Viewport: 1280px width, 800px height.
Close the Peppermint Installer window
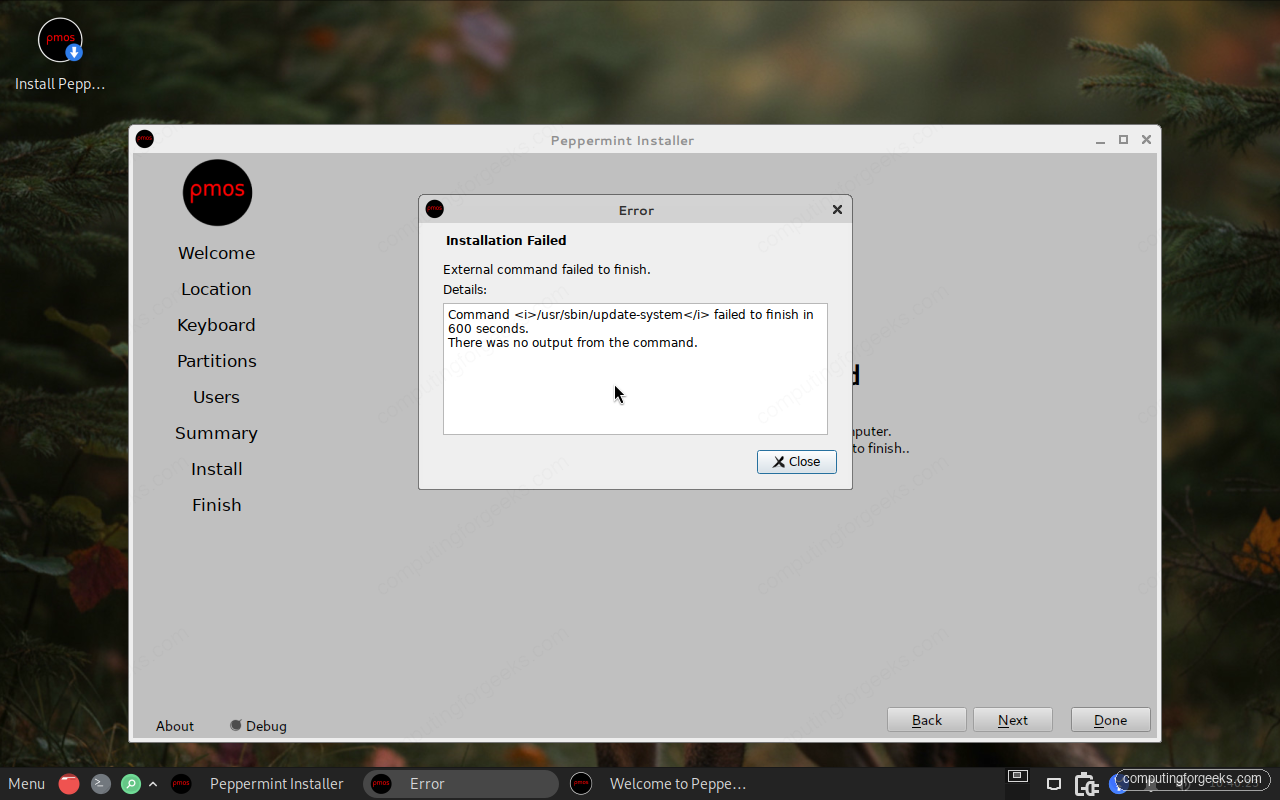(1146, 140)
